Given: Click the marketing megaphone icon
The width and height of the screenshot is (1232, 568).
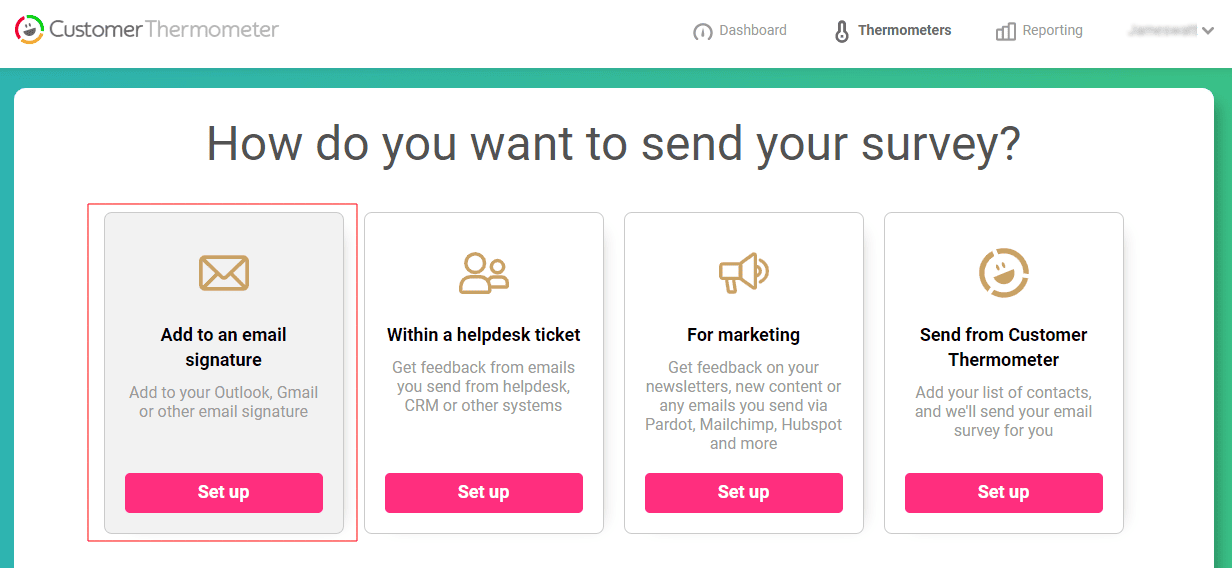Looking at the screenshot, I should click(x=744, y=272).
